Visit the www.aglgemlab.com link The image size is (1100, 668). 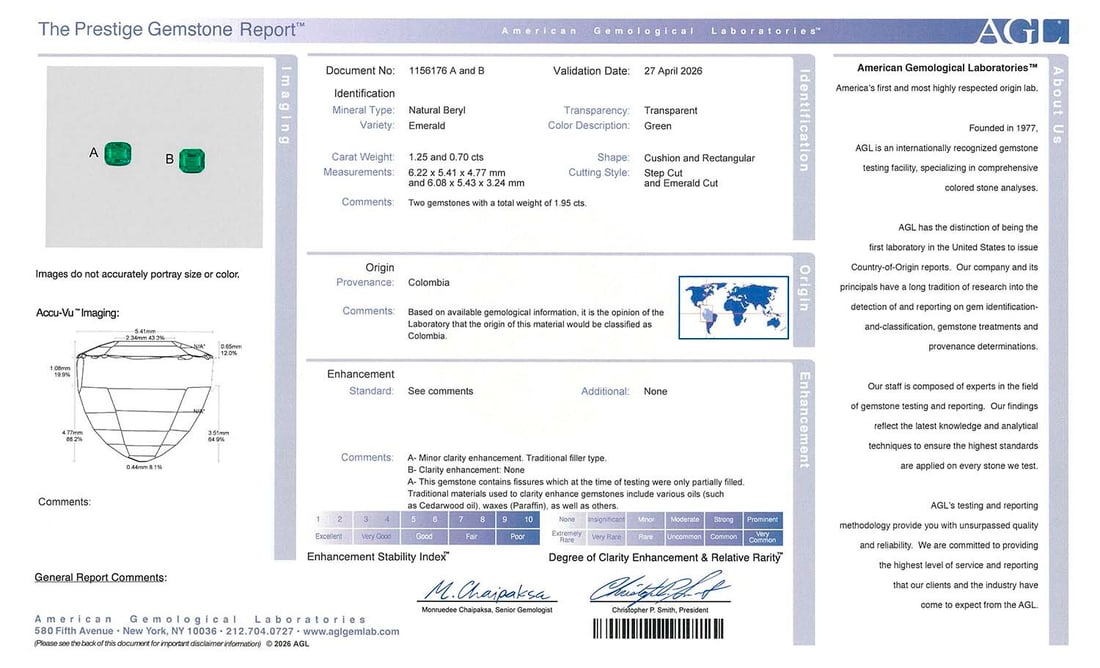coord(351,632)
